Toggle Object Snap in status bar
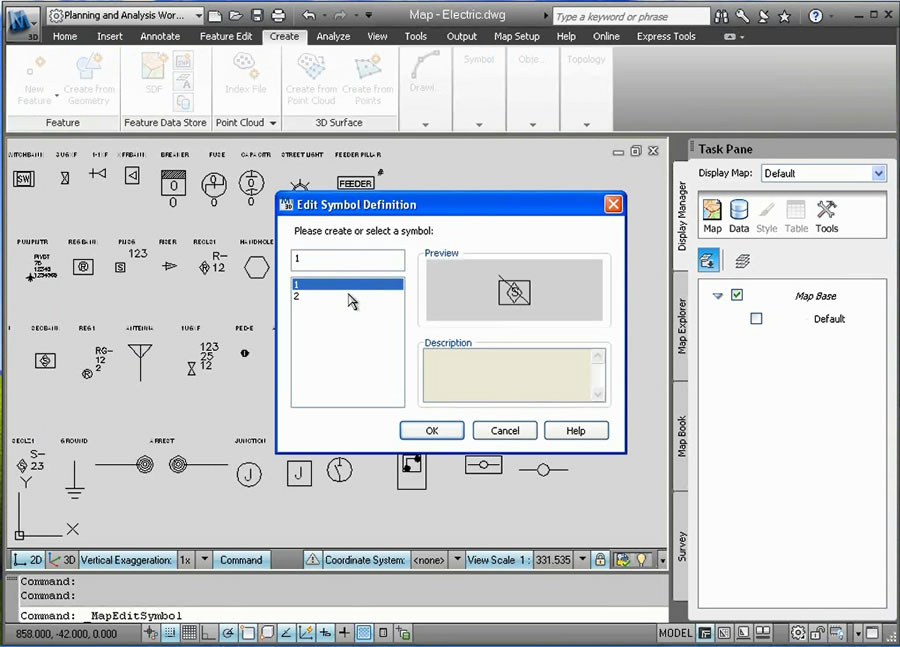 click(247, 633)
